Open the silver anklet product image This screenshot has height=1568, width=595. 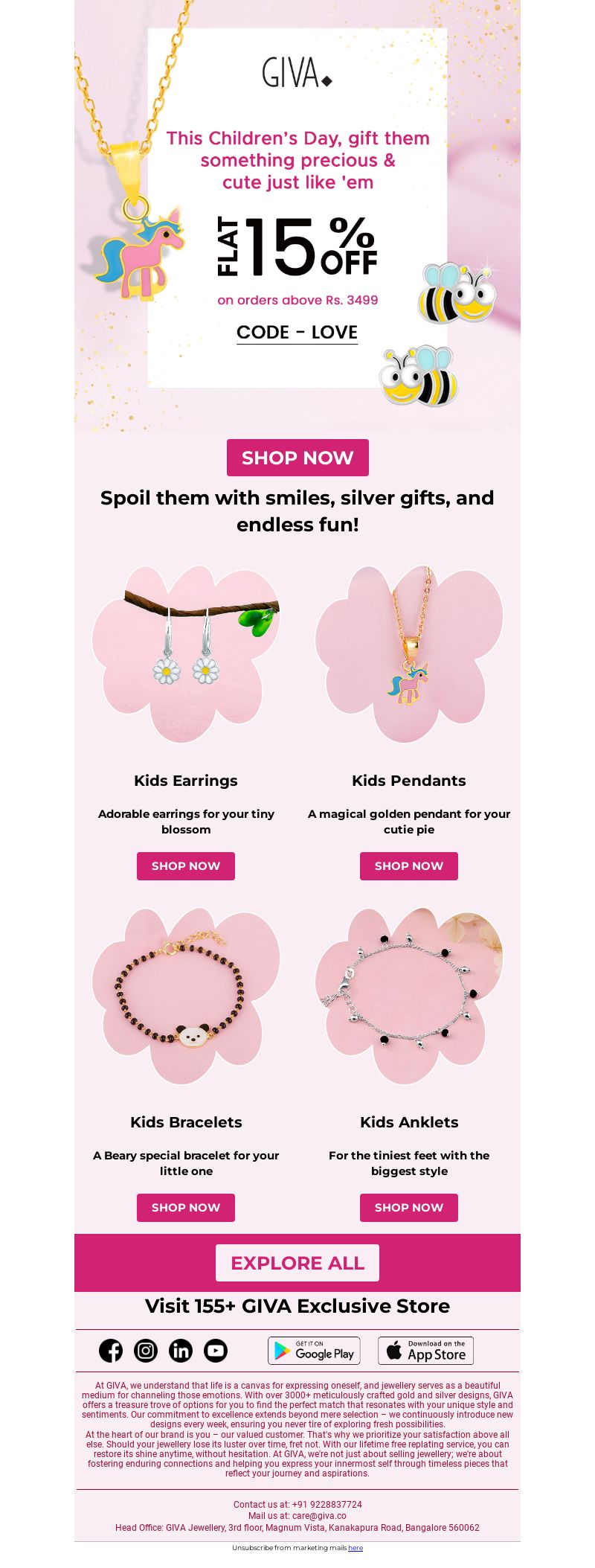click(409, 996)
